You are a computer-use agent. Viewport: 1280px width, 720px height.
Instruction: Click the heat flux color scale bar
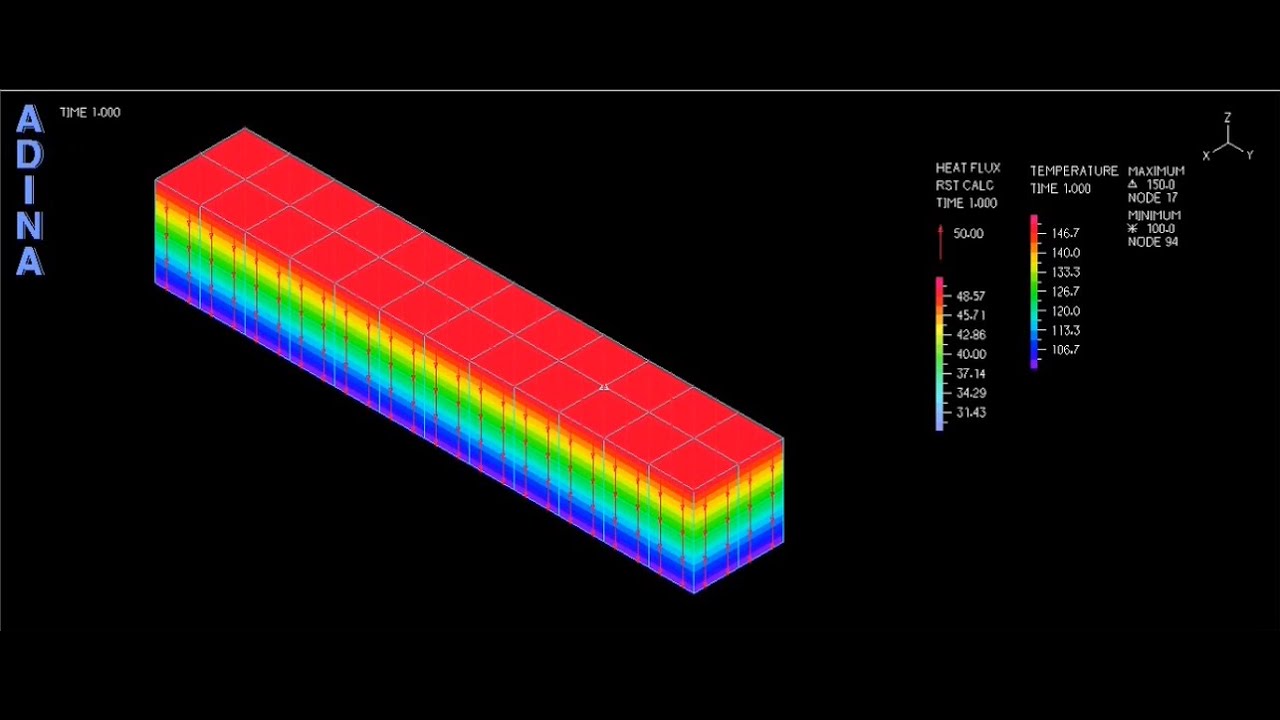(940, 354)
